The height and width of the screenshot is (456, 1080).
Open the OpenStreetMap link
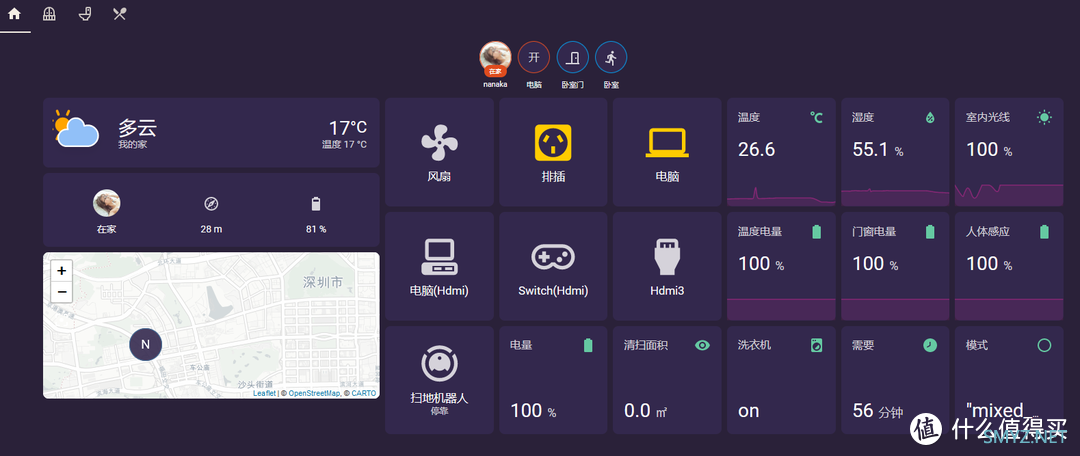[314, 393]
